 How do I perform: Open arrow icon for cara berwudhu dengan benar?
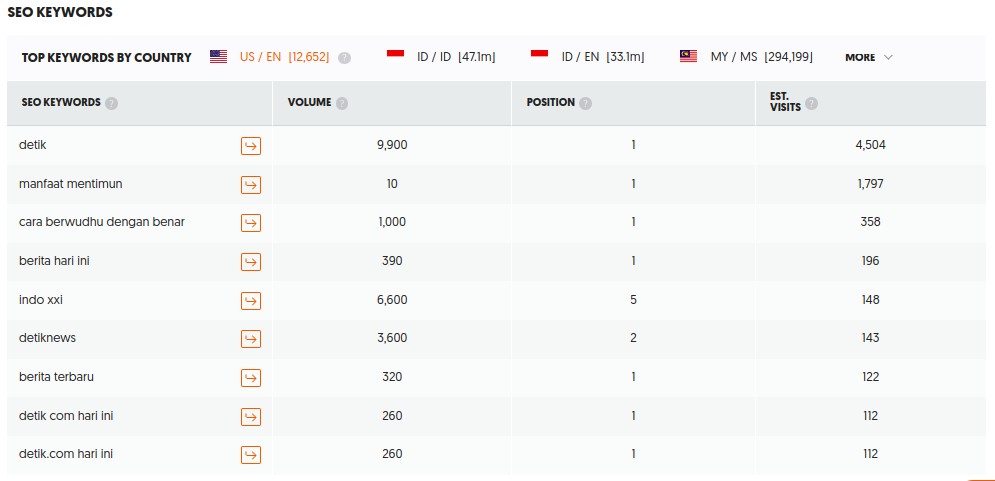251,223
